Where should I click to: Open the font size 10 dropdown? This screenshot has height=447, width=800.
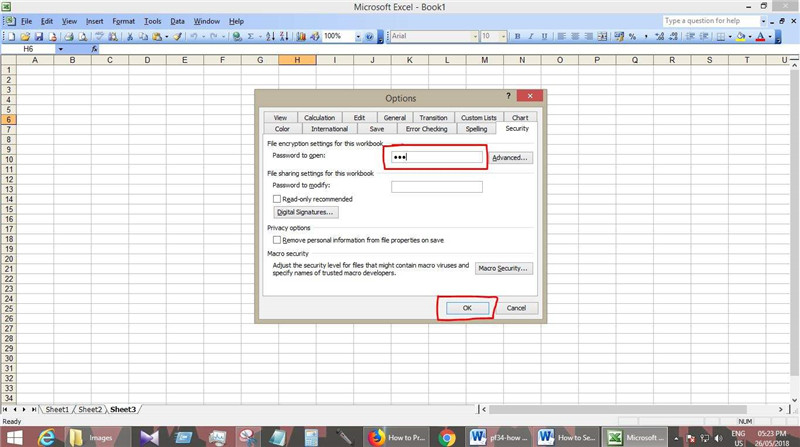tap(503, 36)
